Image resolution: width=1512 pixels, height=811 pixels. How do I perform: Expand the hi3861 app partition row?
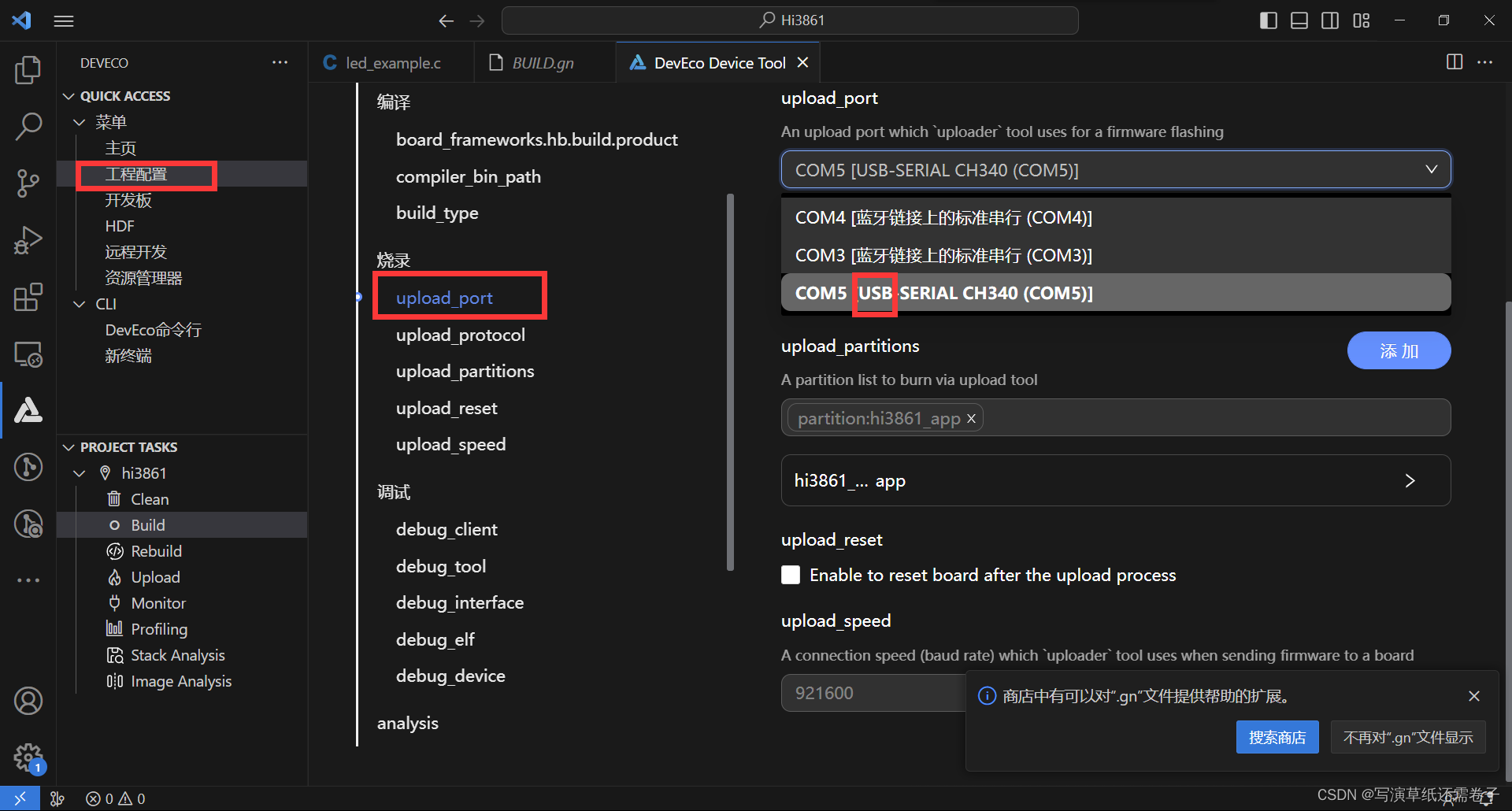pyautogui.click(x=1116, y=480)
